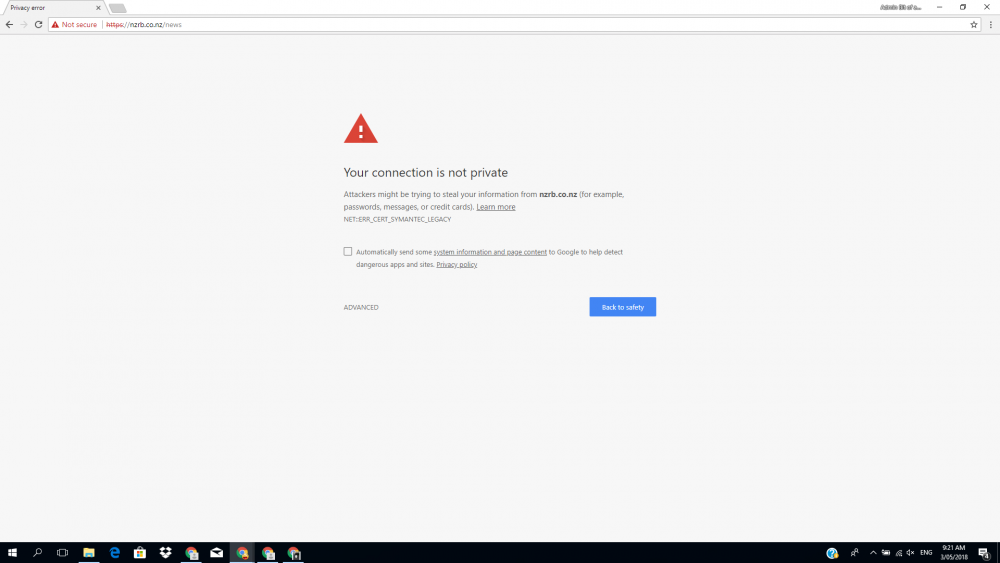Open the Microsoft Store taskbar icon

click(140, 553)
